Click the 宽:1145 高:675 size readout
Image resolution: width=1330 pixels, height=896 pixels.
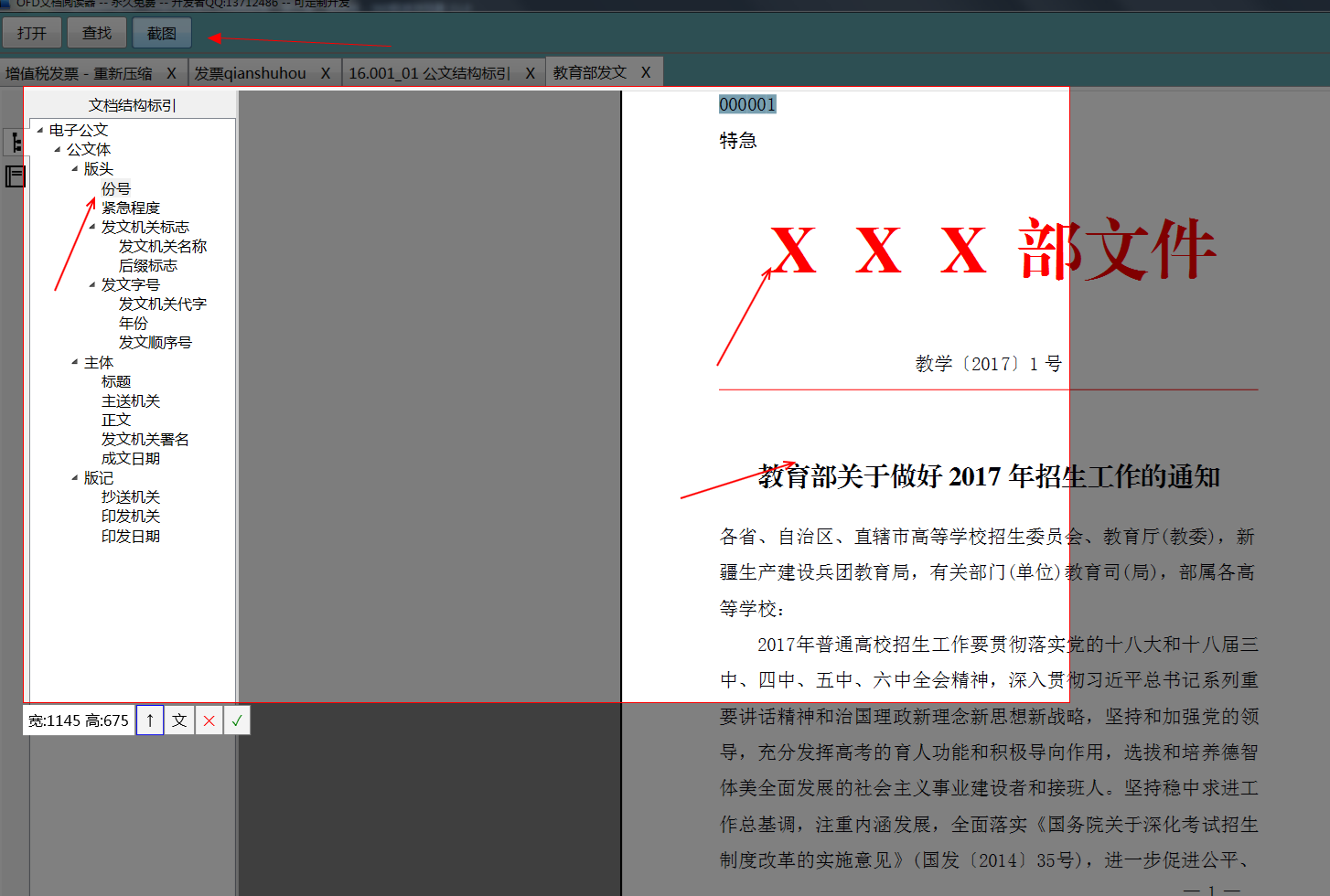coord(79,720)
